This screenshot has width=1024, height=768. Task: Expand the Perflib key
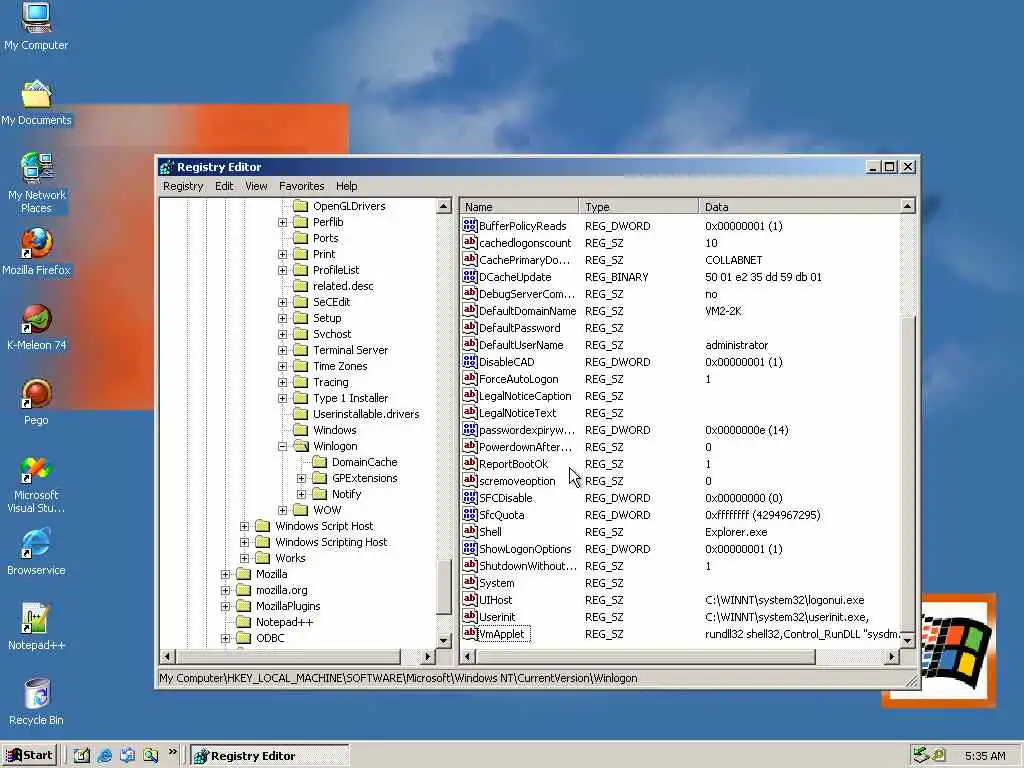[282, 222]
